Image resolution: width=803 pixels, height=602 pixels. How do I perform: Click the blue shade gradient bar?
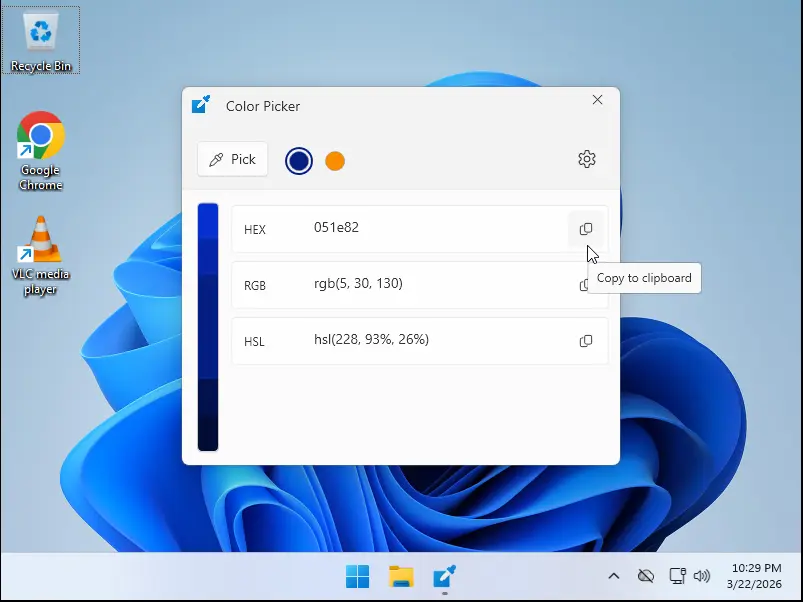[207, 325]
